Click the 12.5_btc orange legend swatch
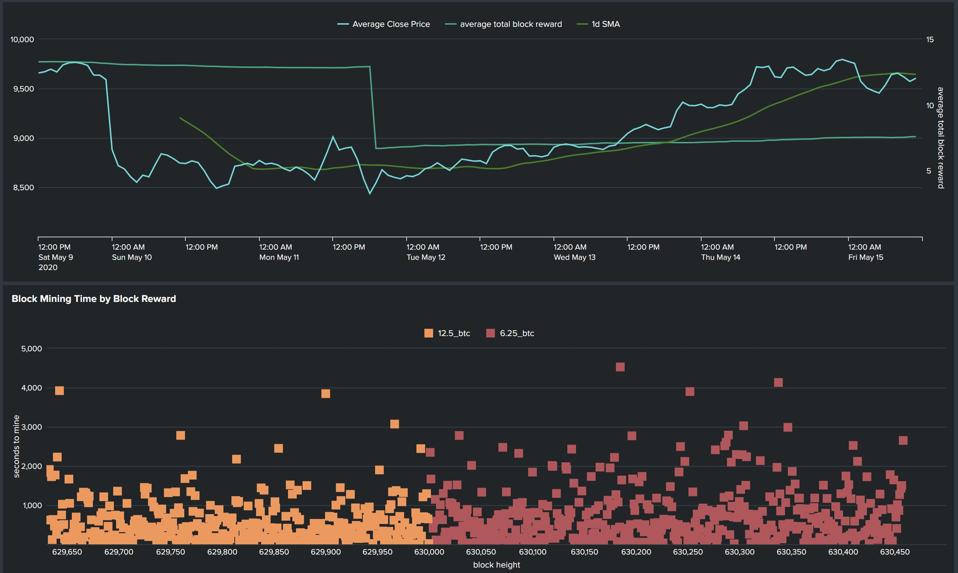This screenshot has width=958, height=573. point(428,333)
